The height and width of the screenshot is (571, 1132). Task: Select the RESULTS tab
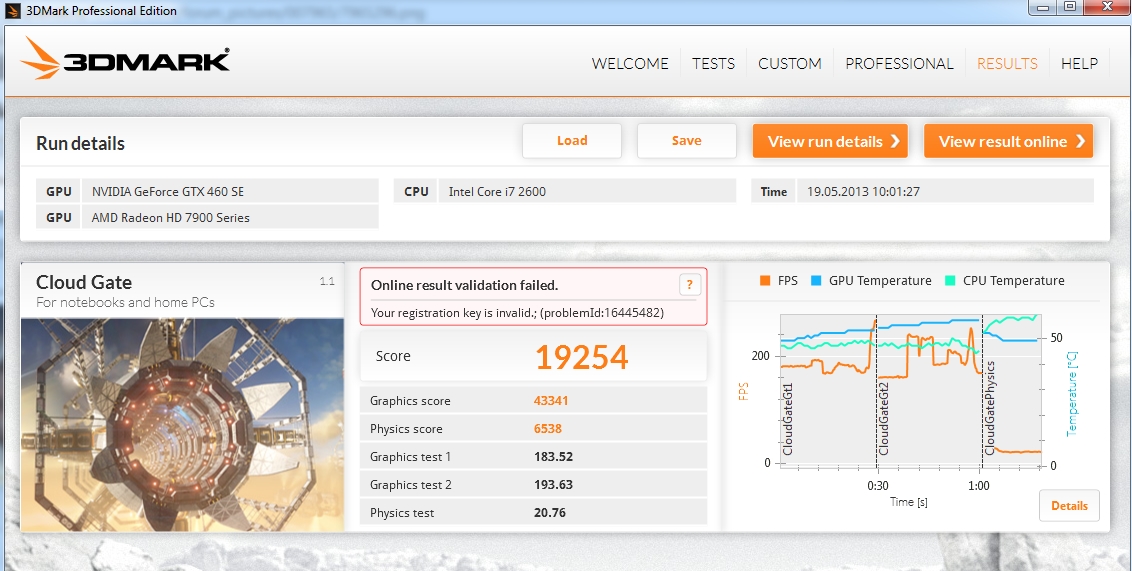(x=1007, y=64)
